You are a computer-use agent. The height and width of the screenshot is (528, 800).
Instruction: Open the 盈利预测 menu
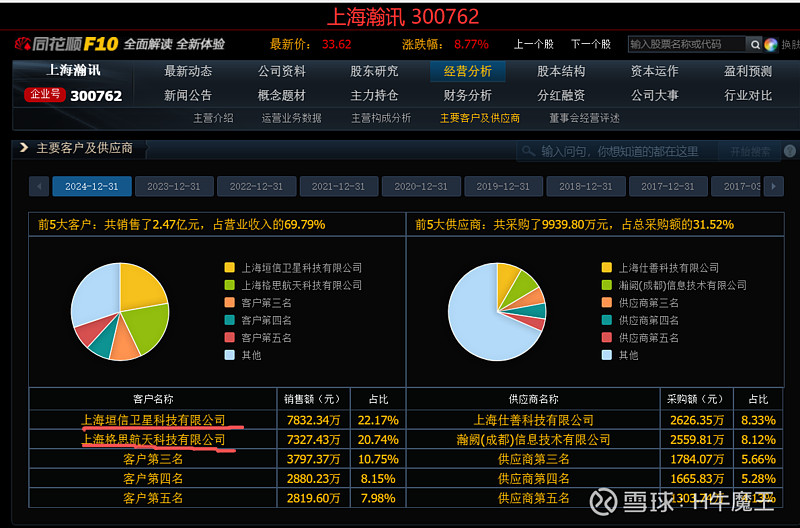748,71
